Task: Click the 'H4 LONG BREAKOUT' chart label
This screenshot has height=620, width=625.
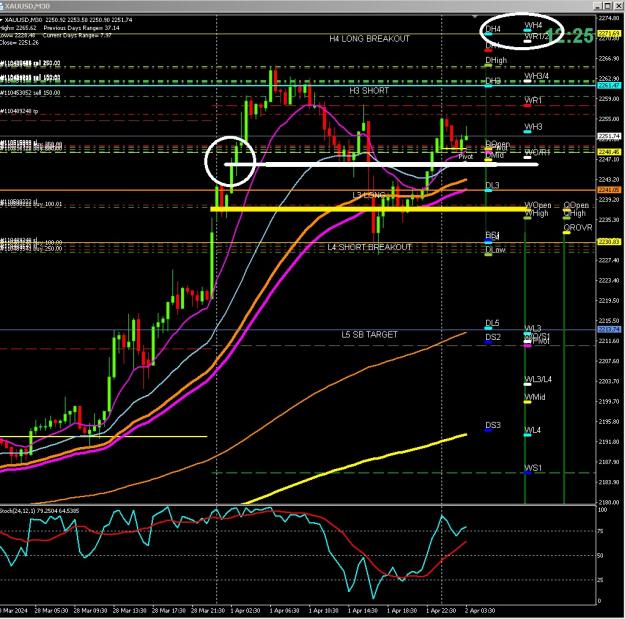Action: [x=369, y=39]
